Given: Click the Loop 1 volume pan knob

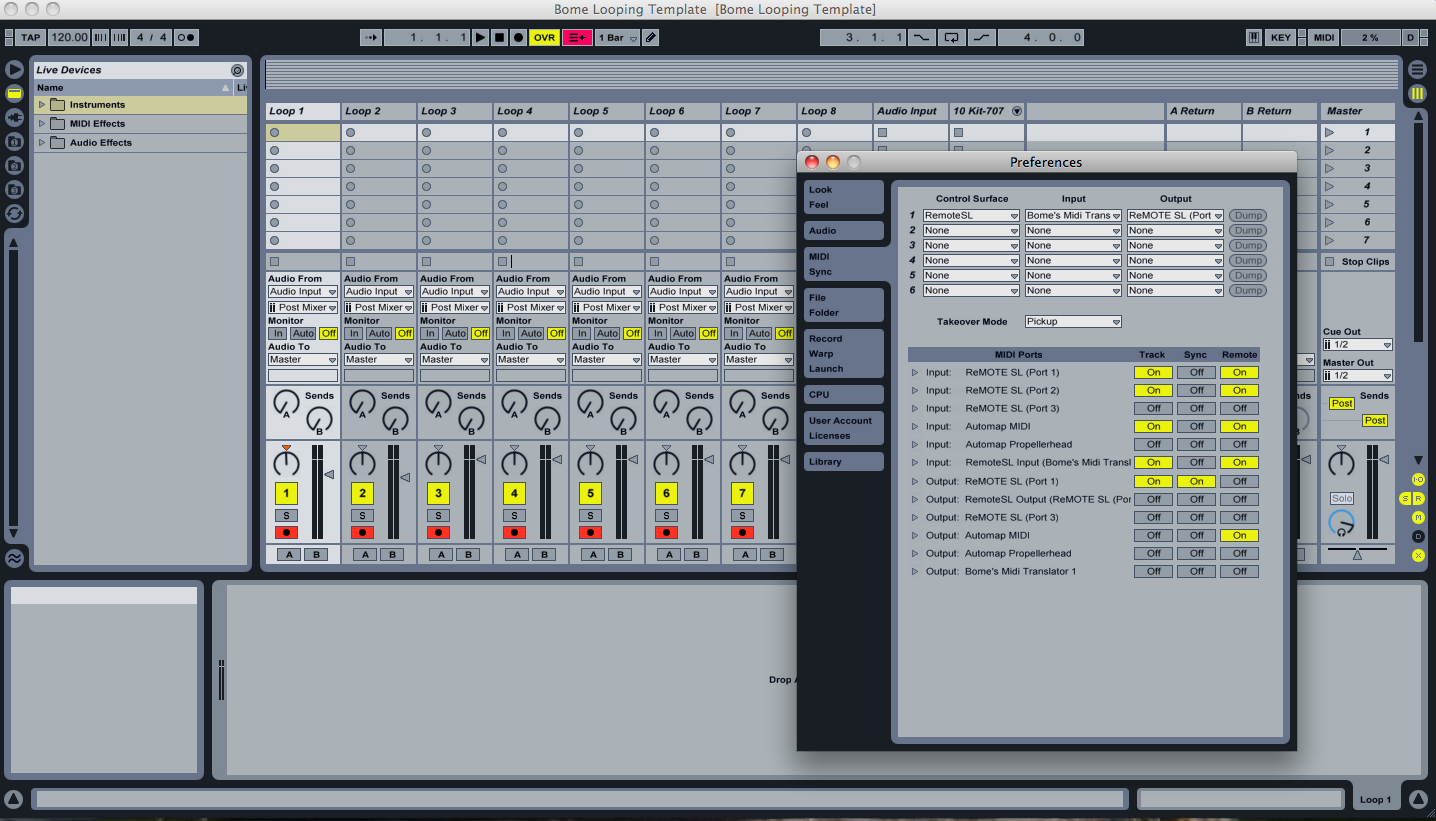Looking at the screenshot, I should coord(286,462).
